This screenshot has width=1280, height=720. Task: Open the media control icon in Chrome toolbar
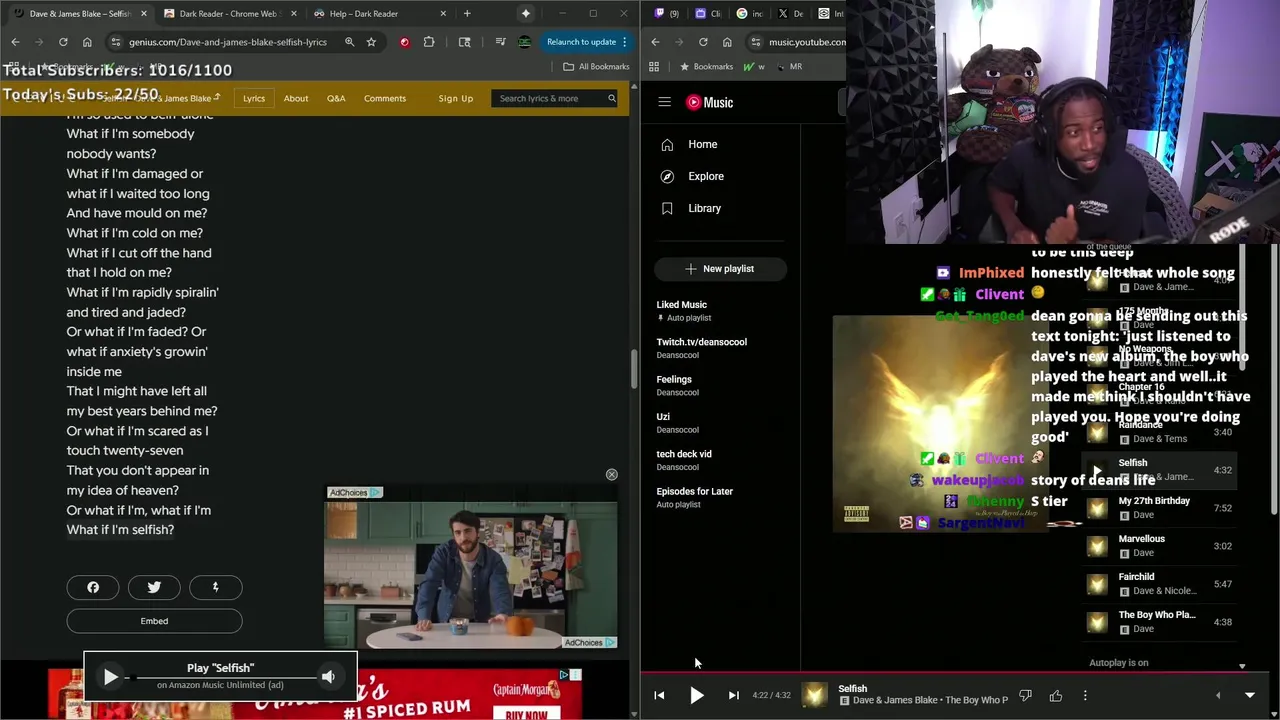click(x=500, y=42)
